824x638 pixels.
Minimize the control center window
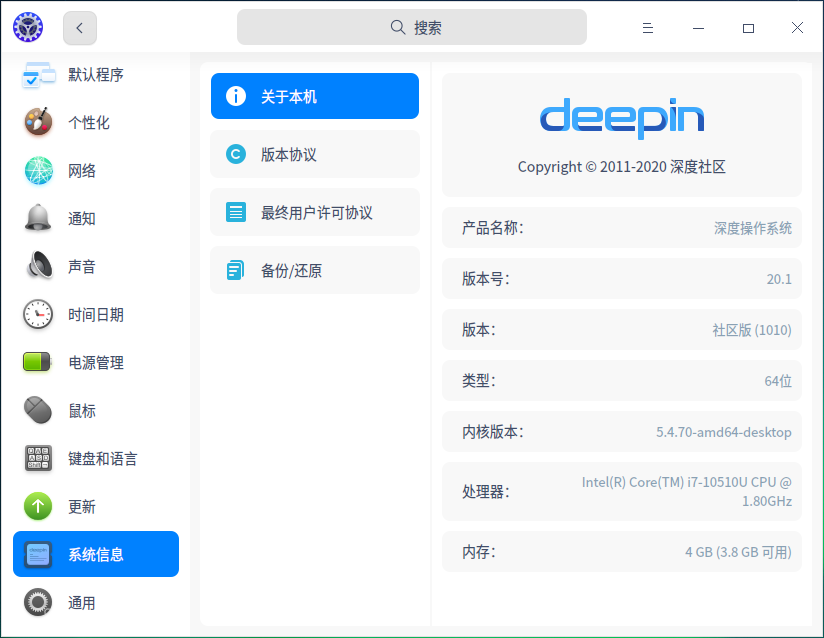(698, 28)
